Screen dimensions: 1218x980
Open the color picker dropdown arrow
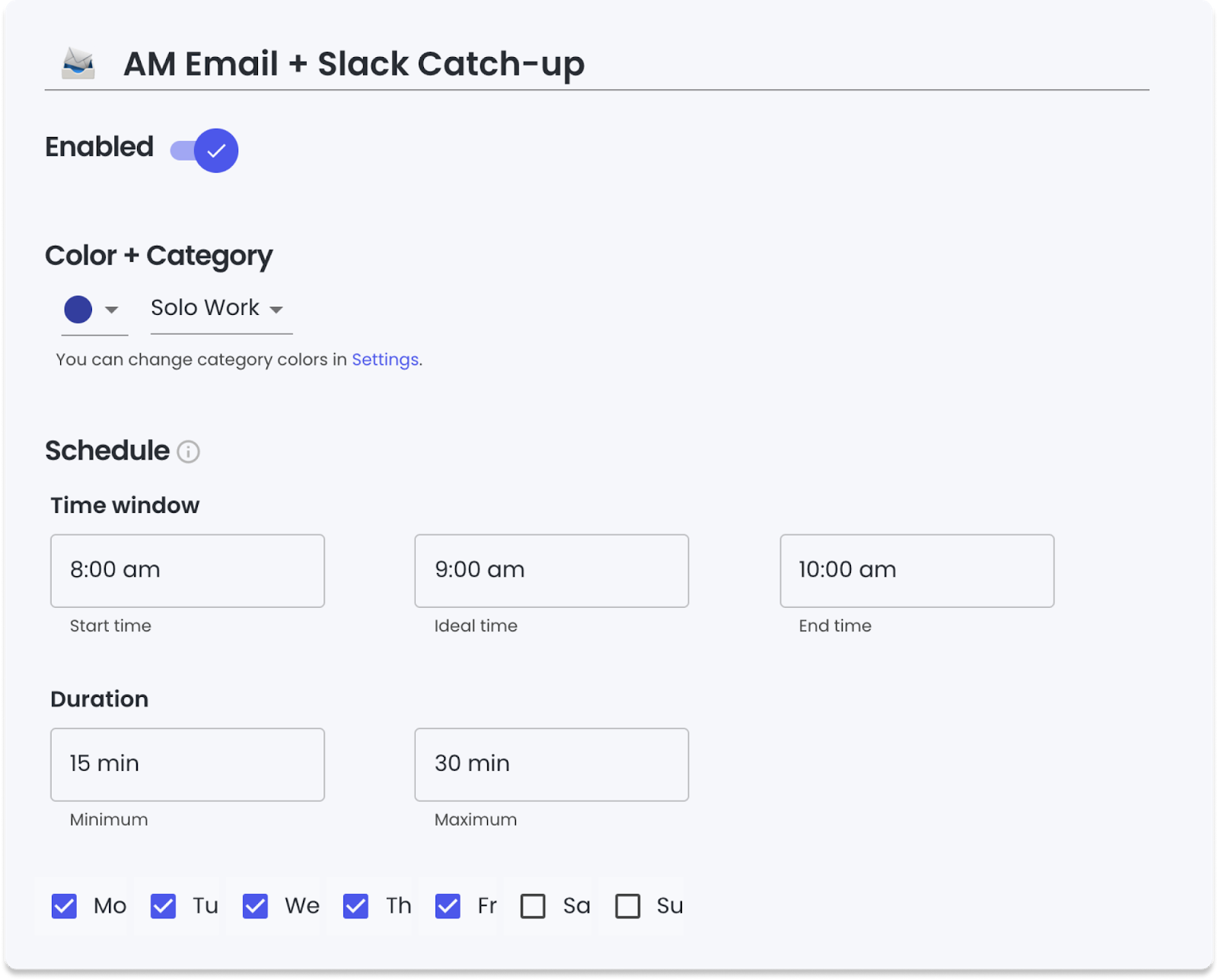(x=112, y=310)
